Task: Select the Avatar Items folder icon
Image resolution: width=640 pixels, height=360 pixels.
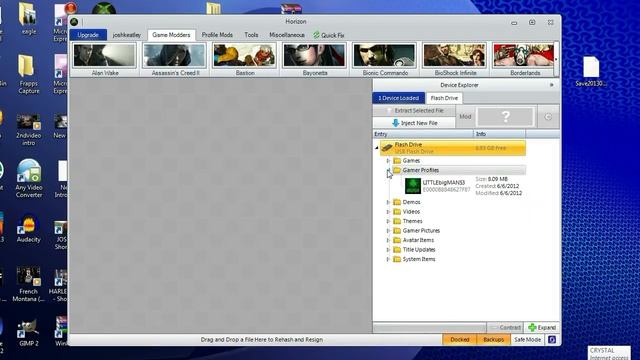Action: pyautogui.click(x=397, y=240)
